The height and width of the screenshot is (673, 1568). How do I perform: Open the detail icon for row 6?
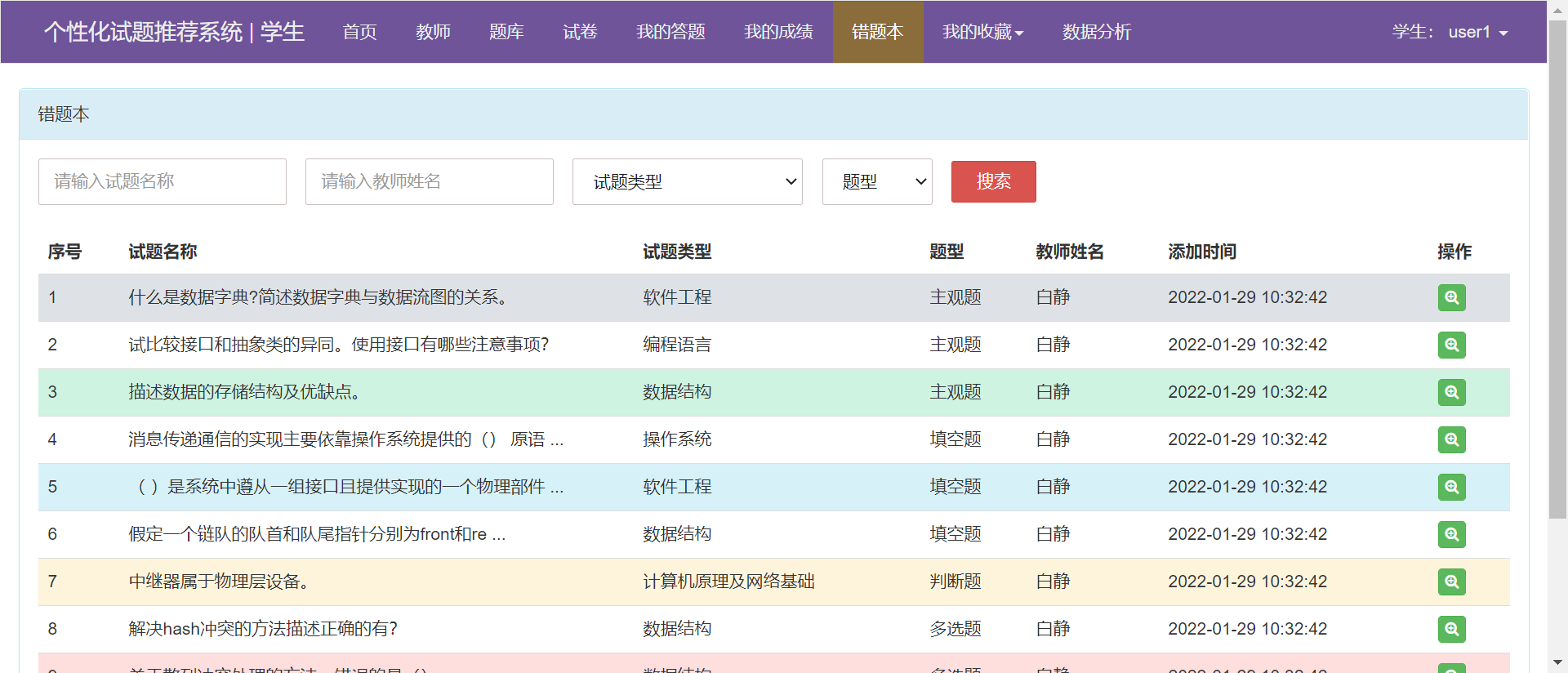coord(1451,534)
